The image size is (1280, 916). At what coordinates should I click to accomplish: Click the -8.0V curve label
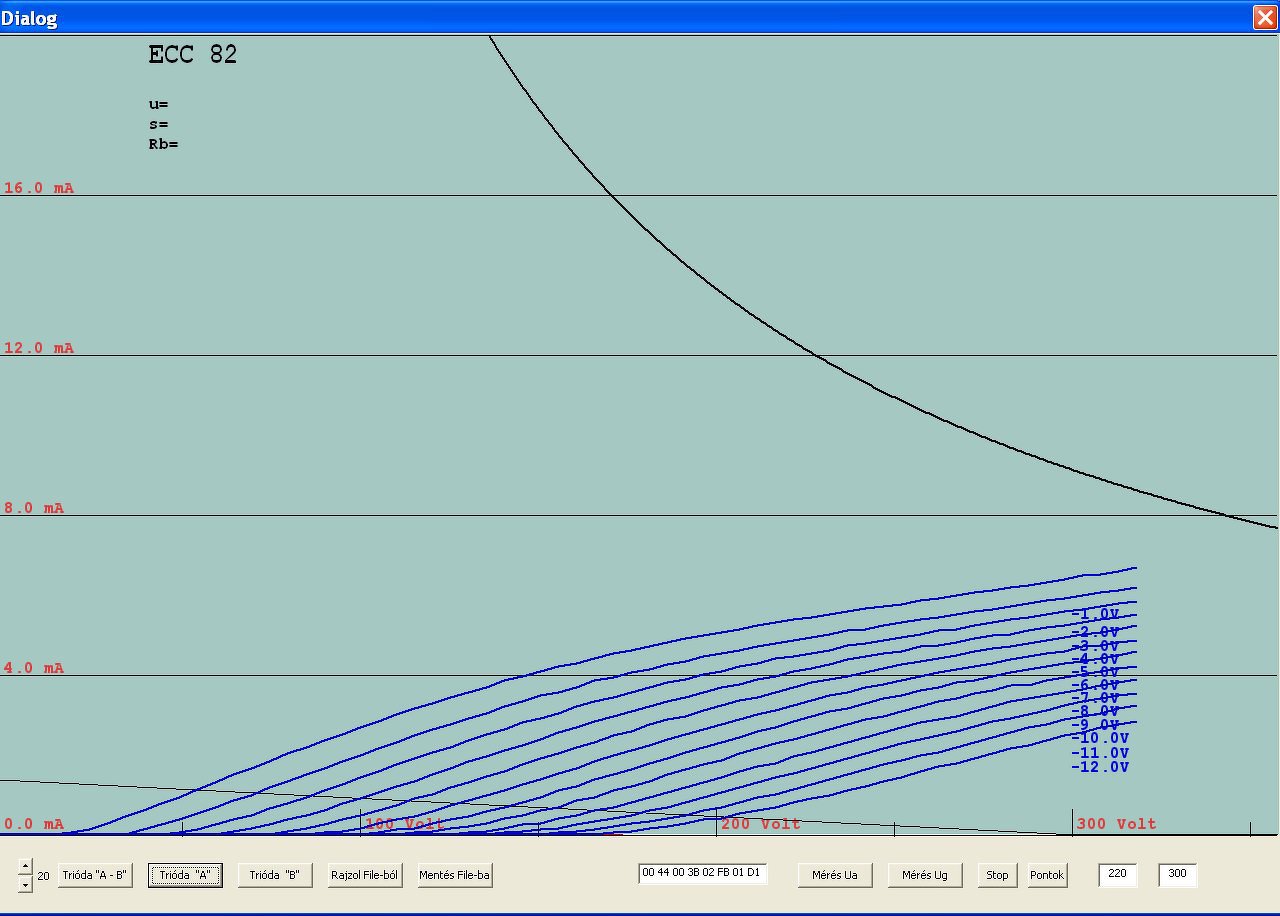[x=1095, y=711]
